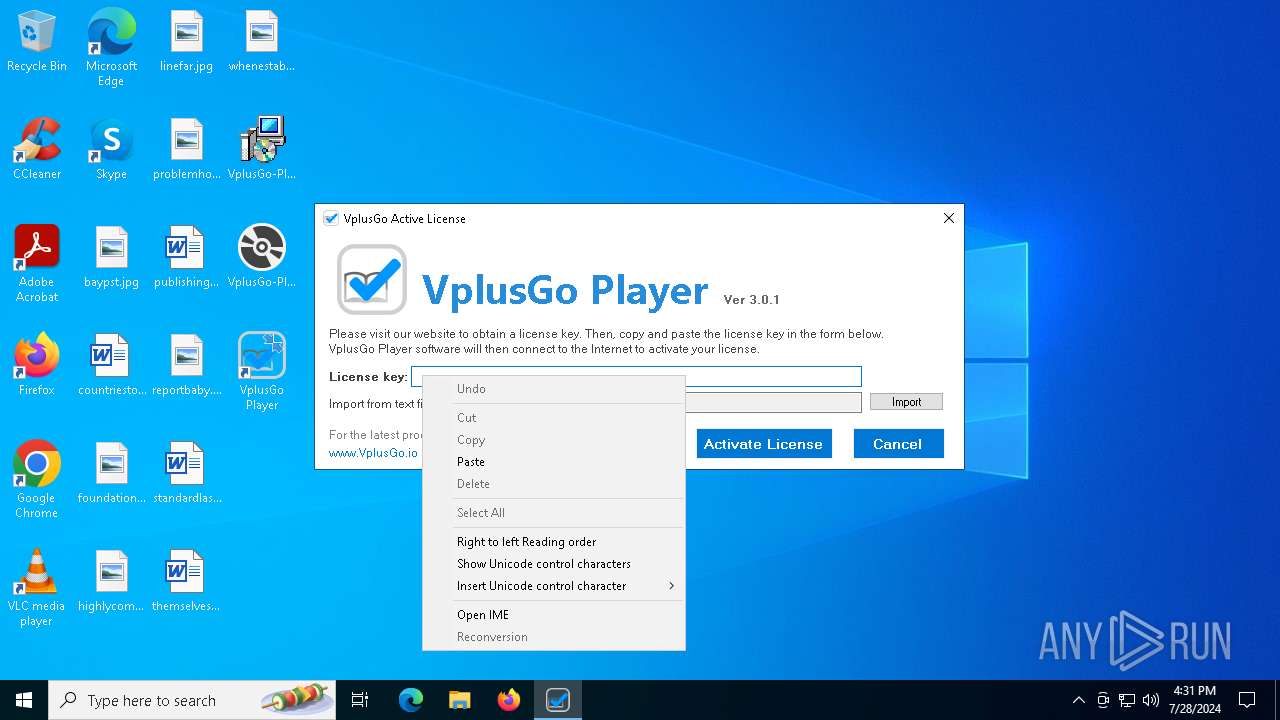Click the VplusGo Player checkmark logo
1280x720 pixels.
[x=372, y=280]
